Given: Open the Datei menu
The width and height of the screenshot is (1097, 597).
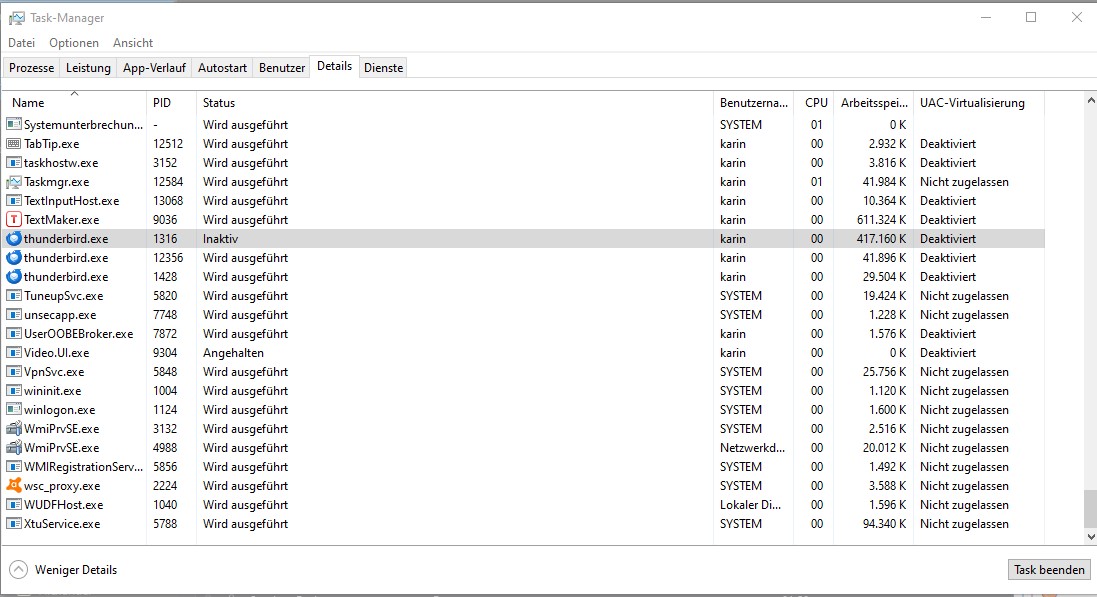Looking at the screenshot, I should pos(21,43).
